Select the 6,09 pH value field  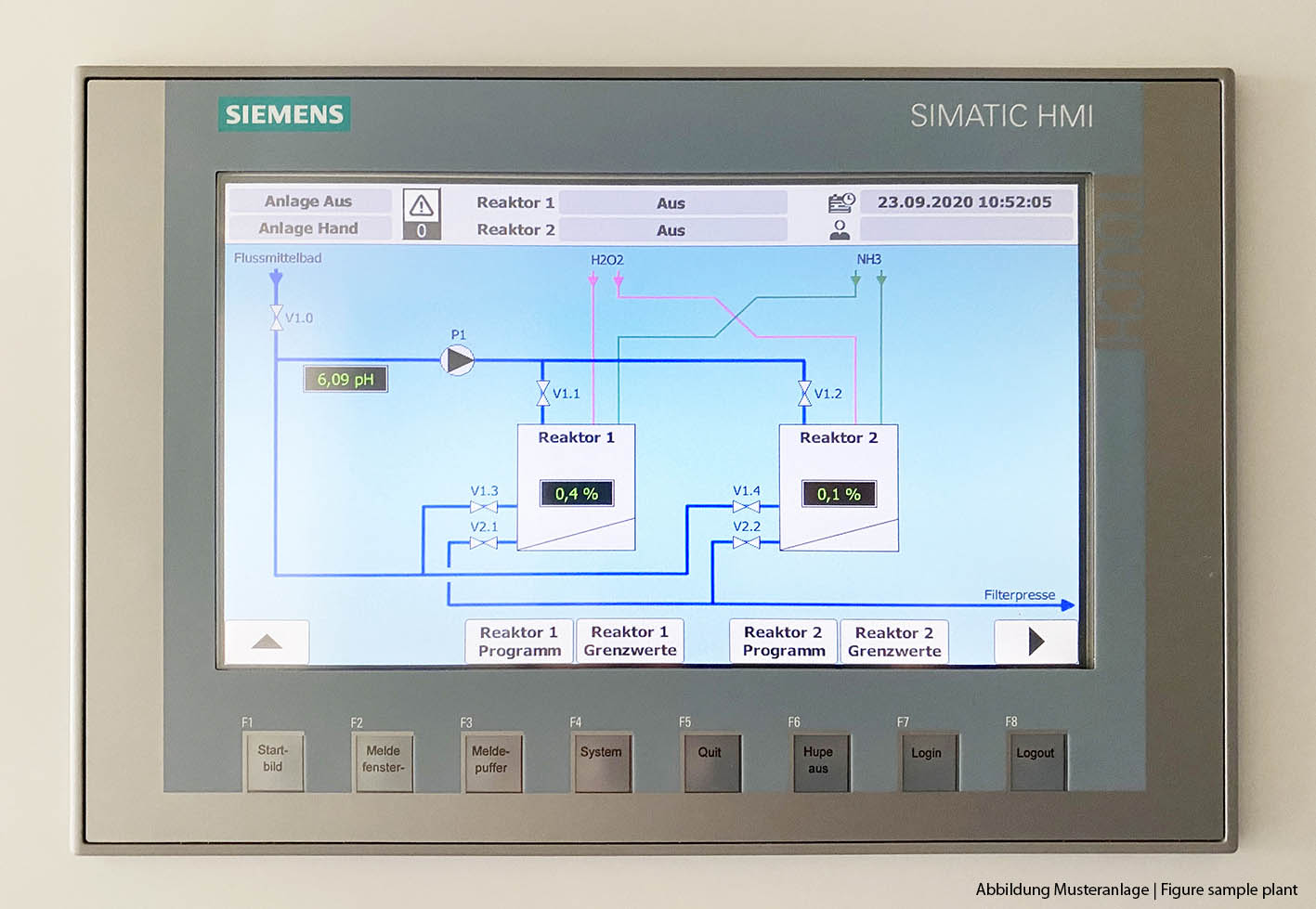(345, 379)
